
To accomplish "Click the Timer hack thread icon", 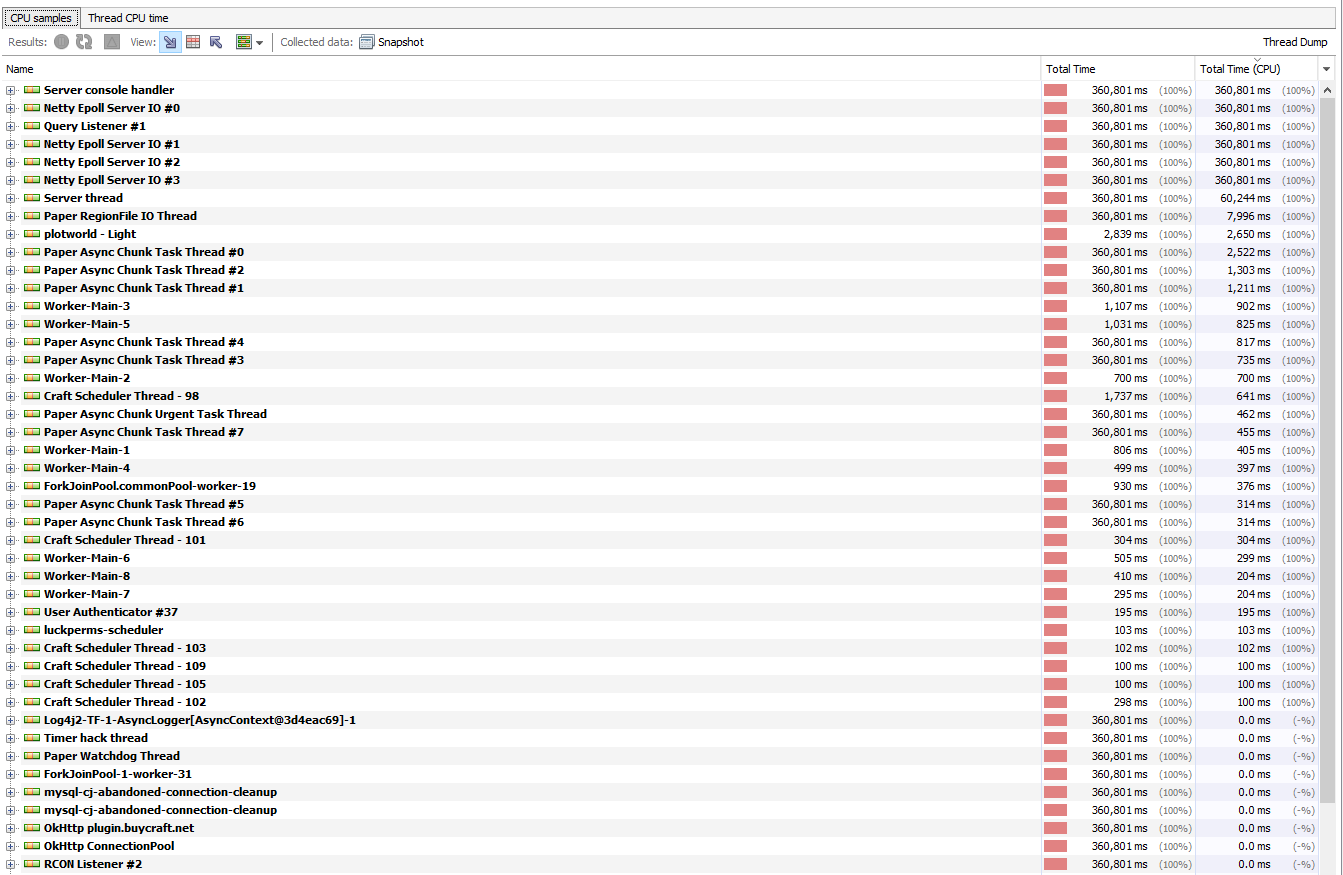I will 32,738.
